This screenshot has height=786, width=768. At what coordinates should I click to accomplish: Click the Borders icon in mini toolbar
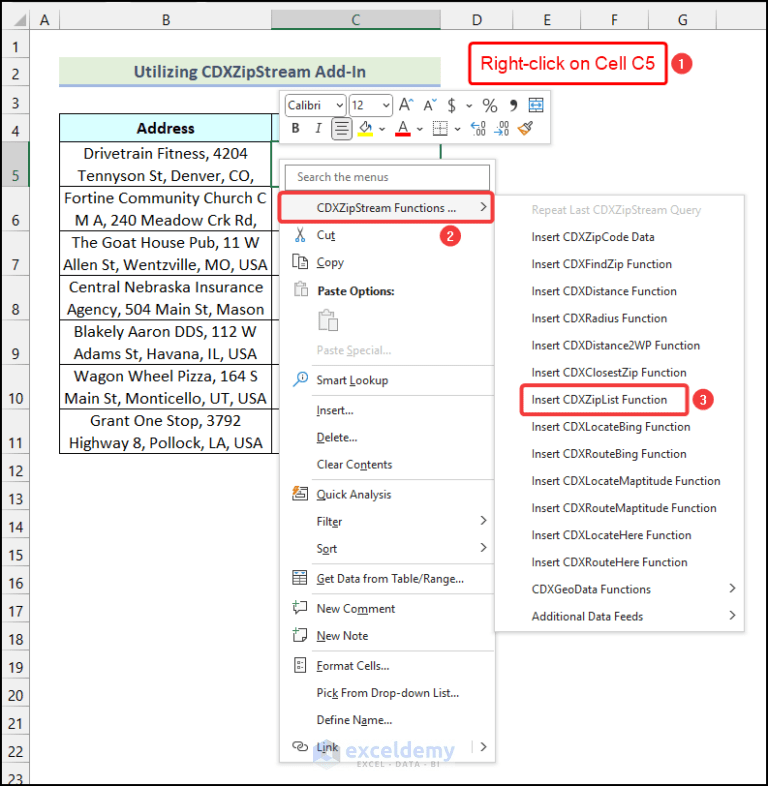(440, 129)
